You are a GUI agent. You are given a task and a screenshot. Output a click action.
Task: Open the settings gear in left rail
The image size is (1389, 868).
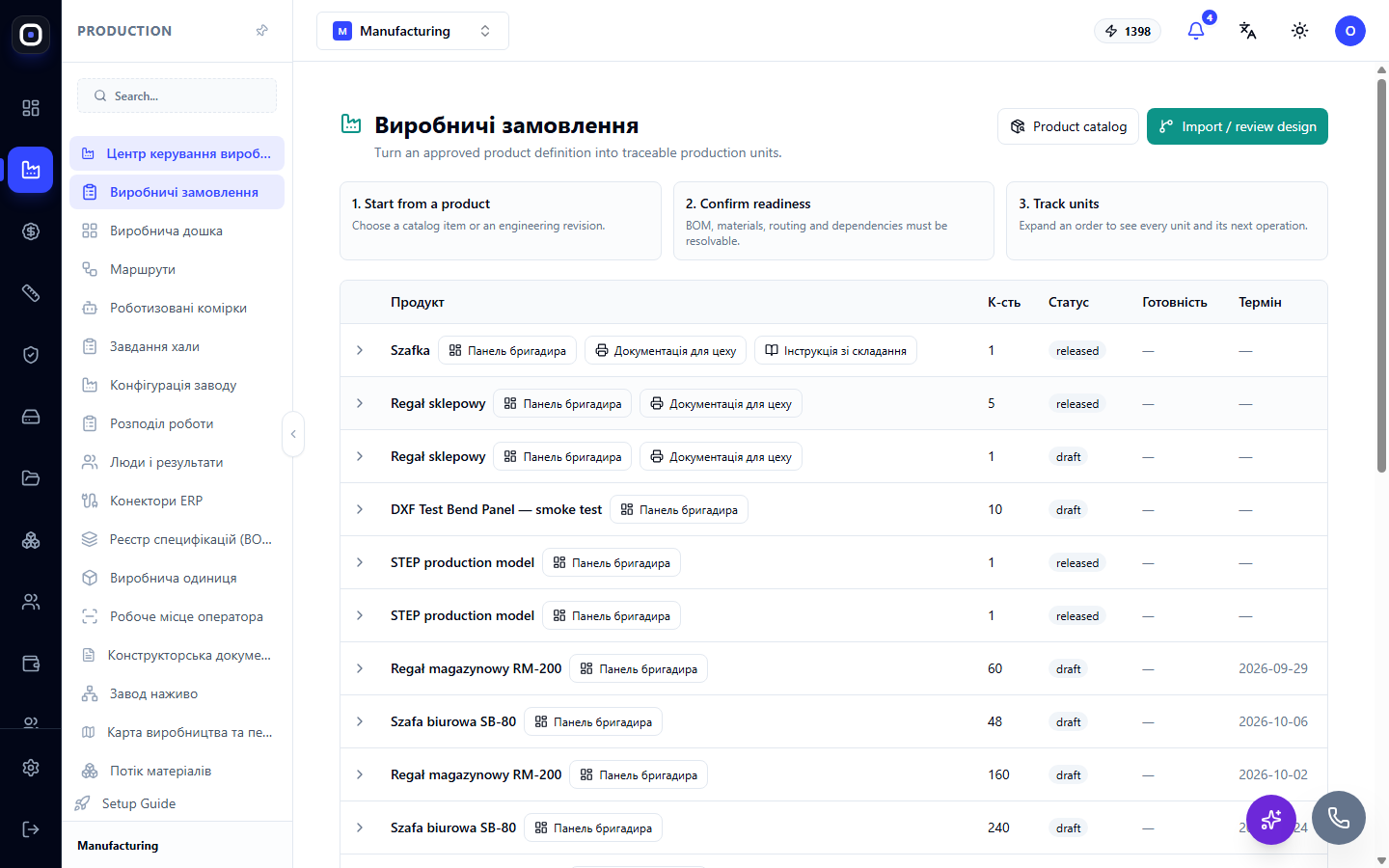(x=31, y=768)
